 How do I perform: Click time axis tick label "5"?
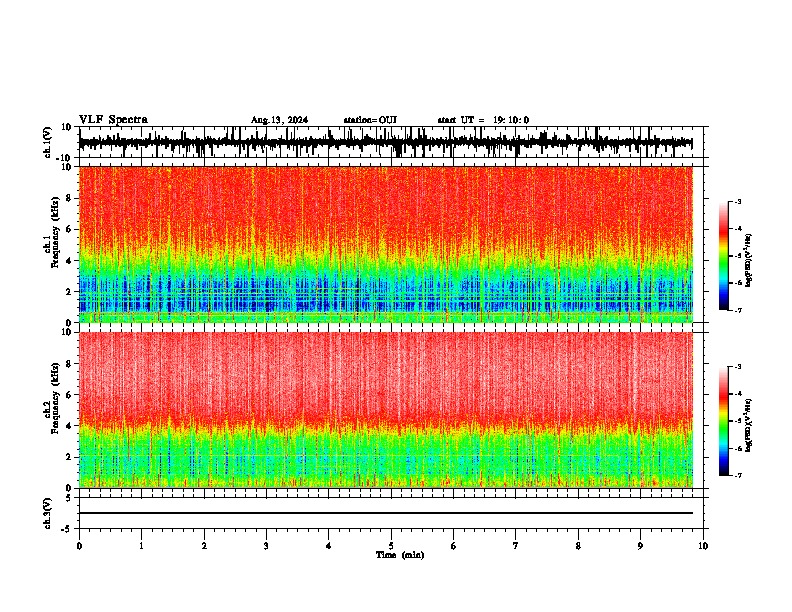tap(391, 546)
